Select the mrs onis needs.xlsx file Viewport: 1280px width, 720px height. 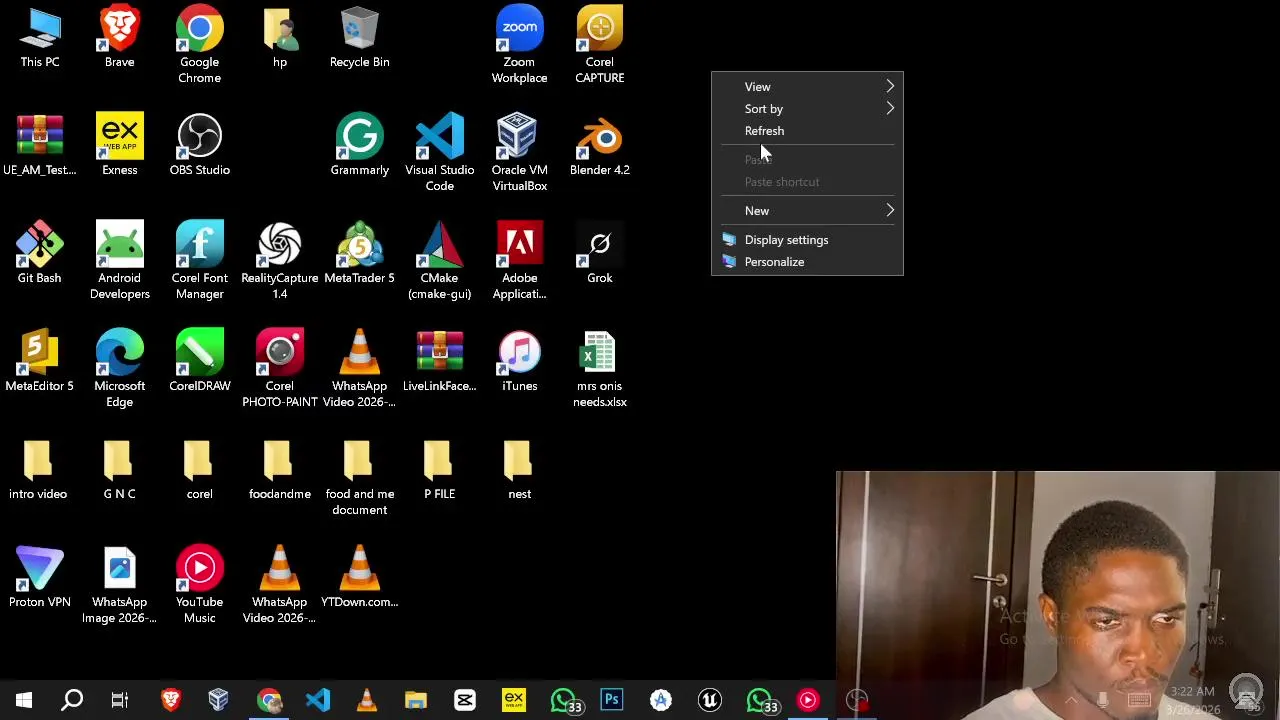pos(600,369)
